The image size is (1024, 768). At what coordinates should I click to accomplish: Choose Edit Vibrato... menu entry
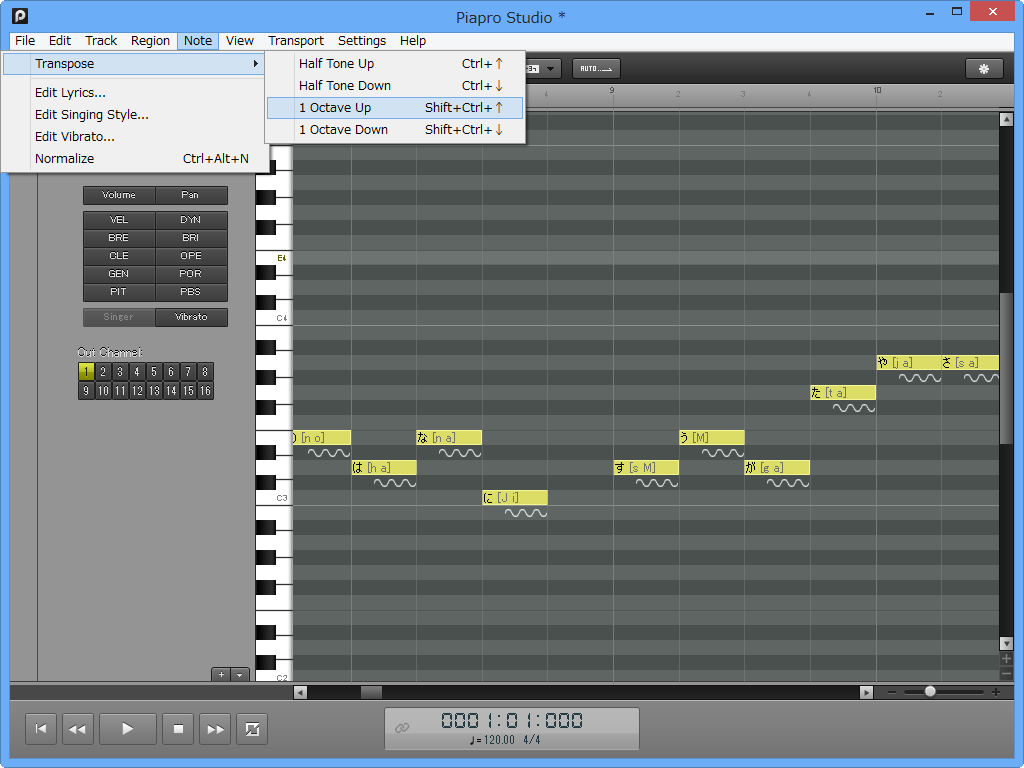135,136
